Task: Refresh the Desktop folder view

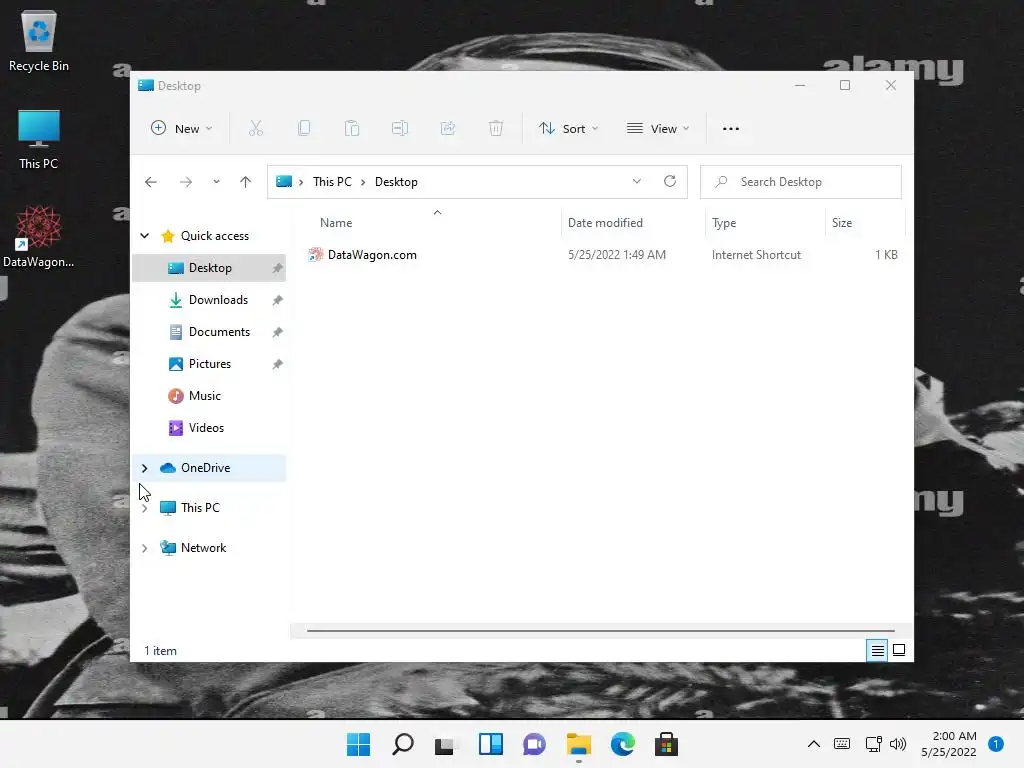Action: [x=670, y=182]
